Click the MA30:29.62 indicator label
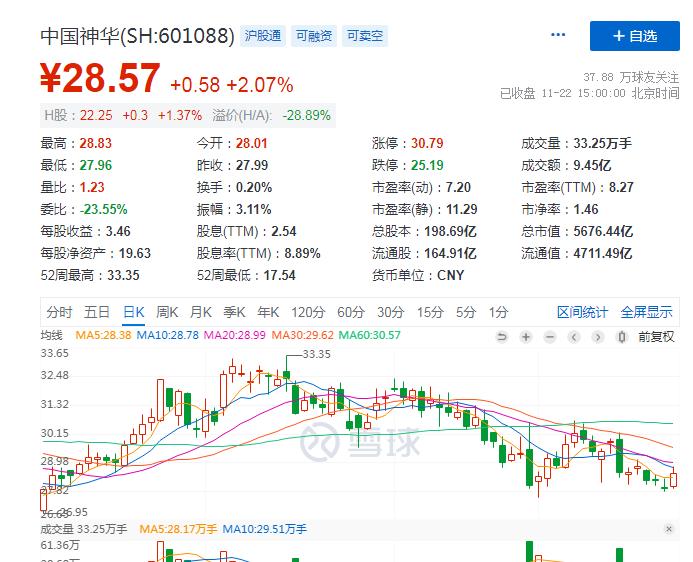 (302, 335)
